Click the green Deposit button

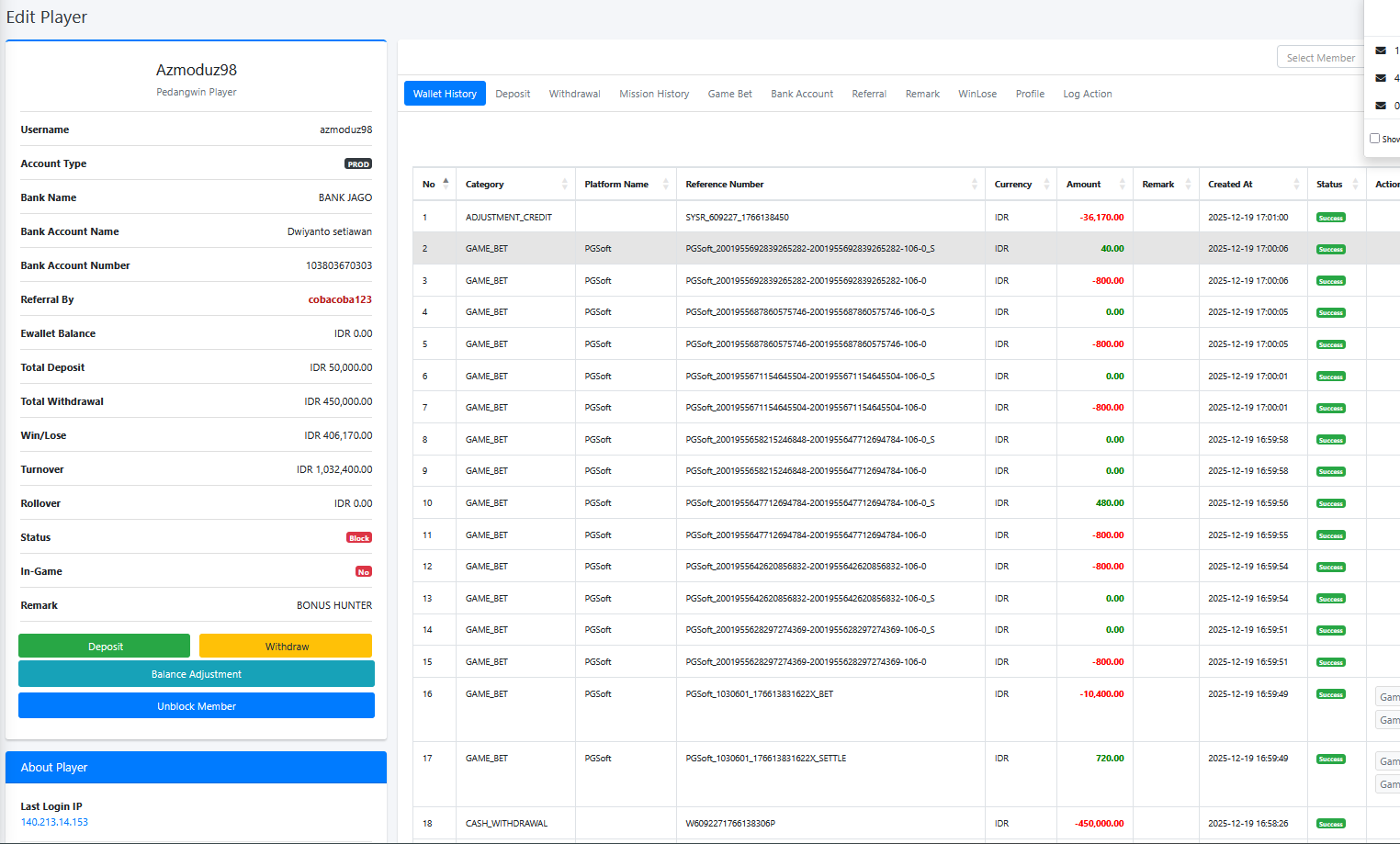(105, 647)
